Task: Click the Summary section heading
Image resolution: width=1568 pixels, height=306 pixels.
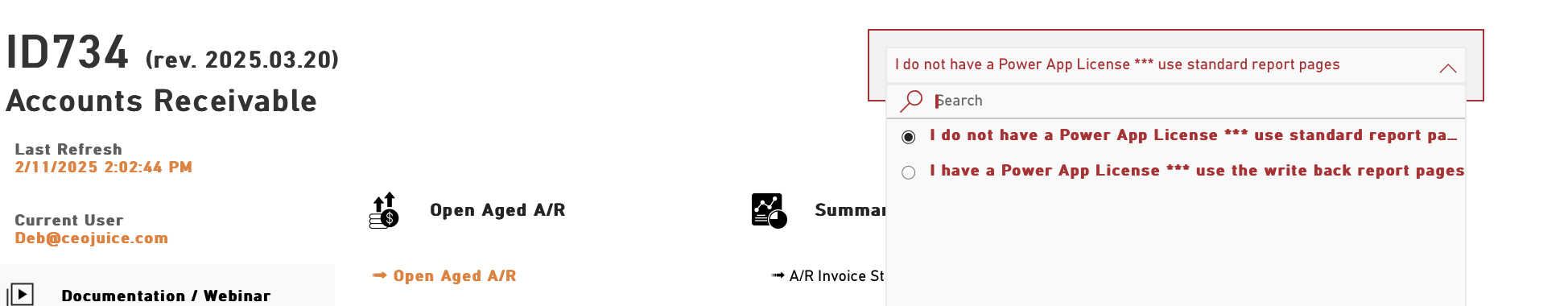Action: 850,210
